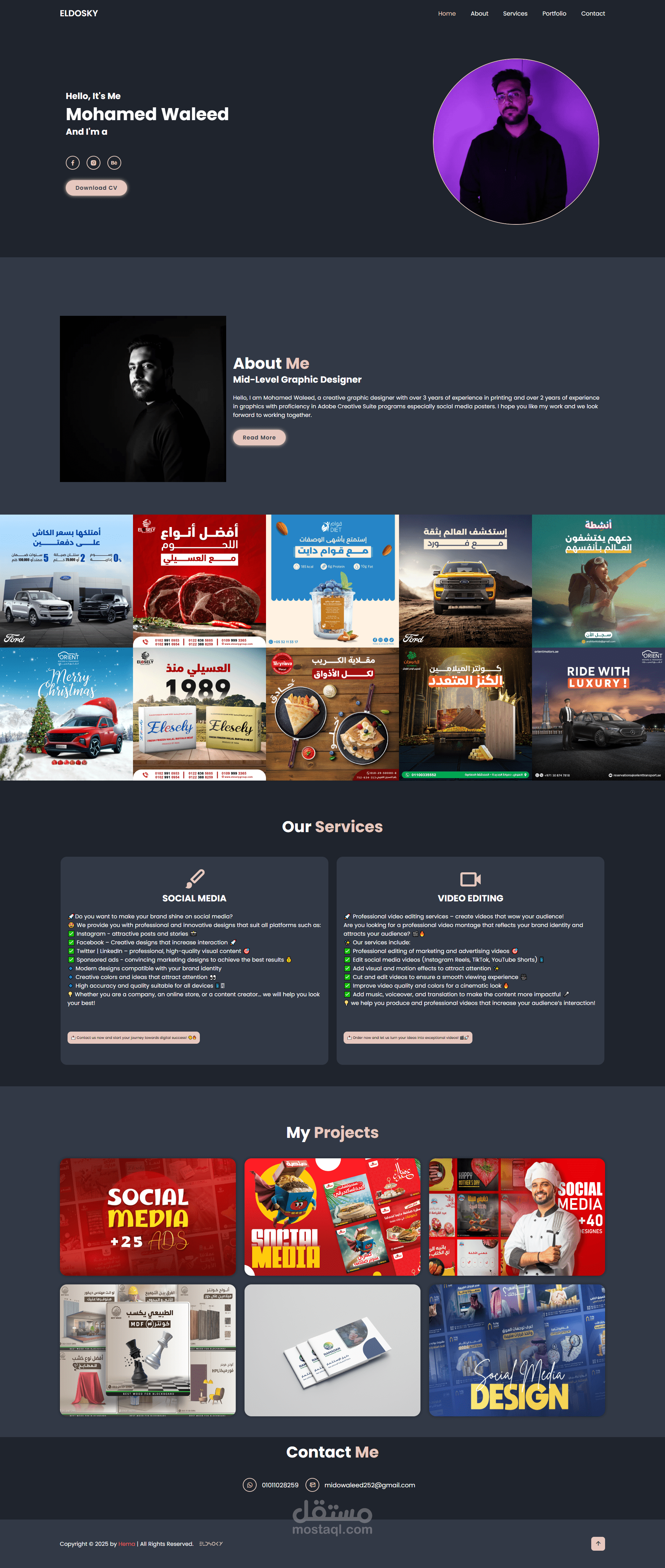Click the email envelope icon
Screen dimensions: 665x1568
point(312,1485)
